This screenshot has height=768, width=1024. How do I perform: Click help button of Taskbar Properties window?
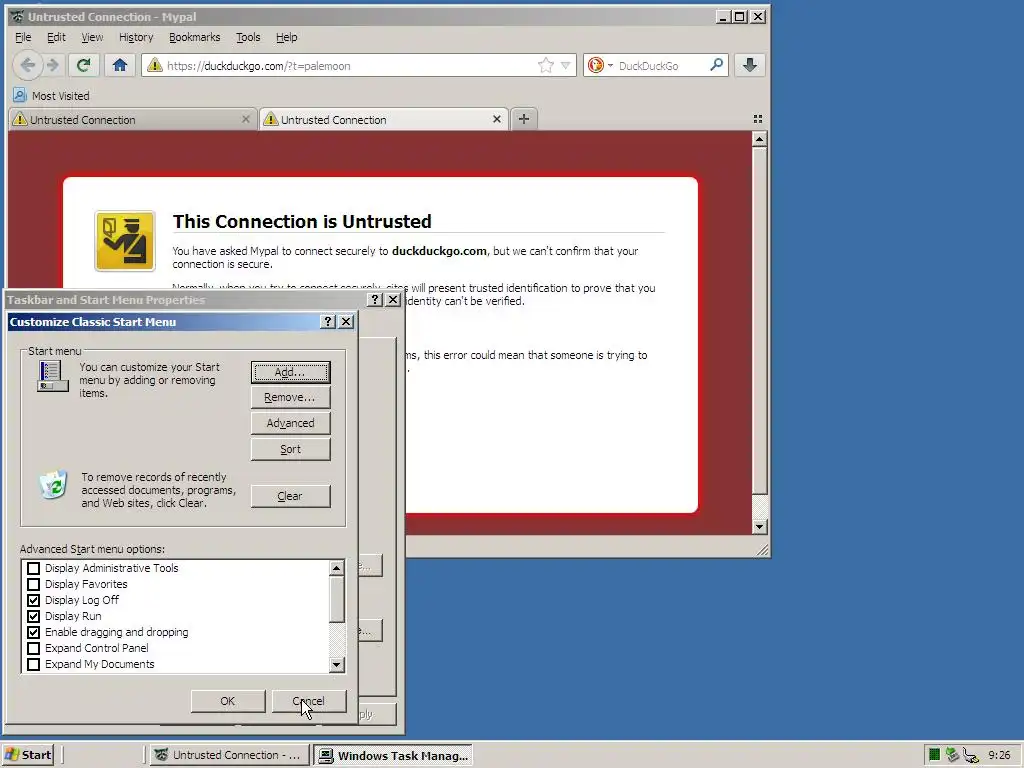tap(374, 300)
